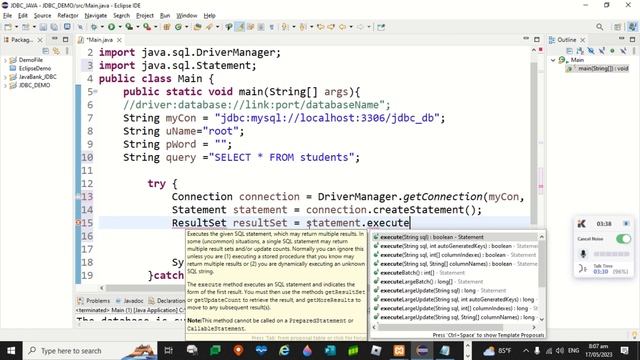
Task: Click the Run External Tools icon
Action: coord(147,27)
